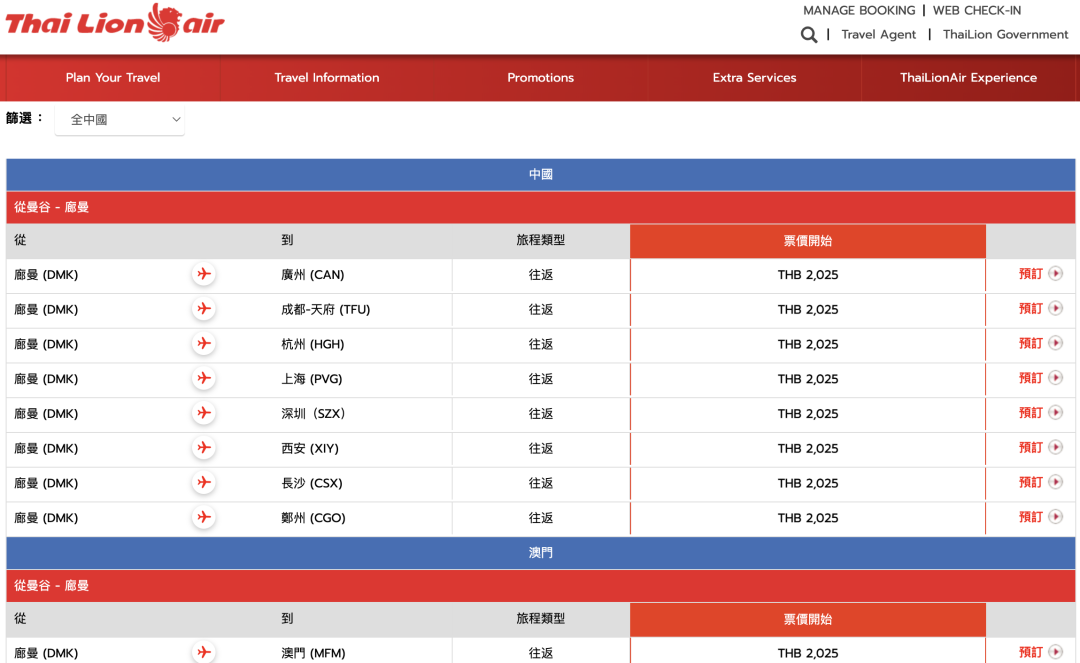This screenshot has height=663, width=1080.
Task: Click 預訂 for Shenzhen (SZX) flight
Action: coord(1030,413)
